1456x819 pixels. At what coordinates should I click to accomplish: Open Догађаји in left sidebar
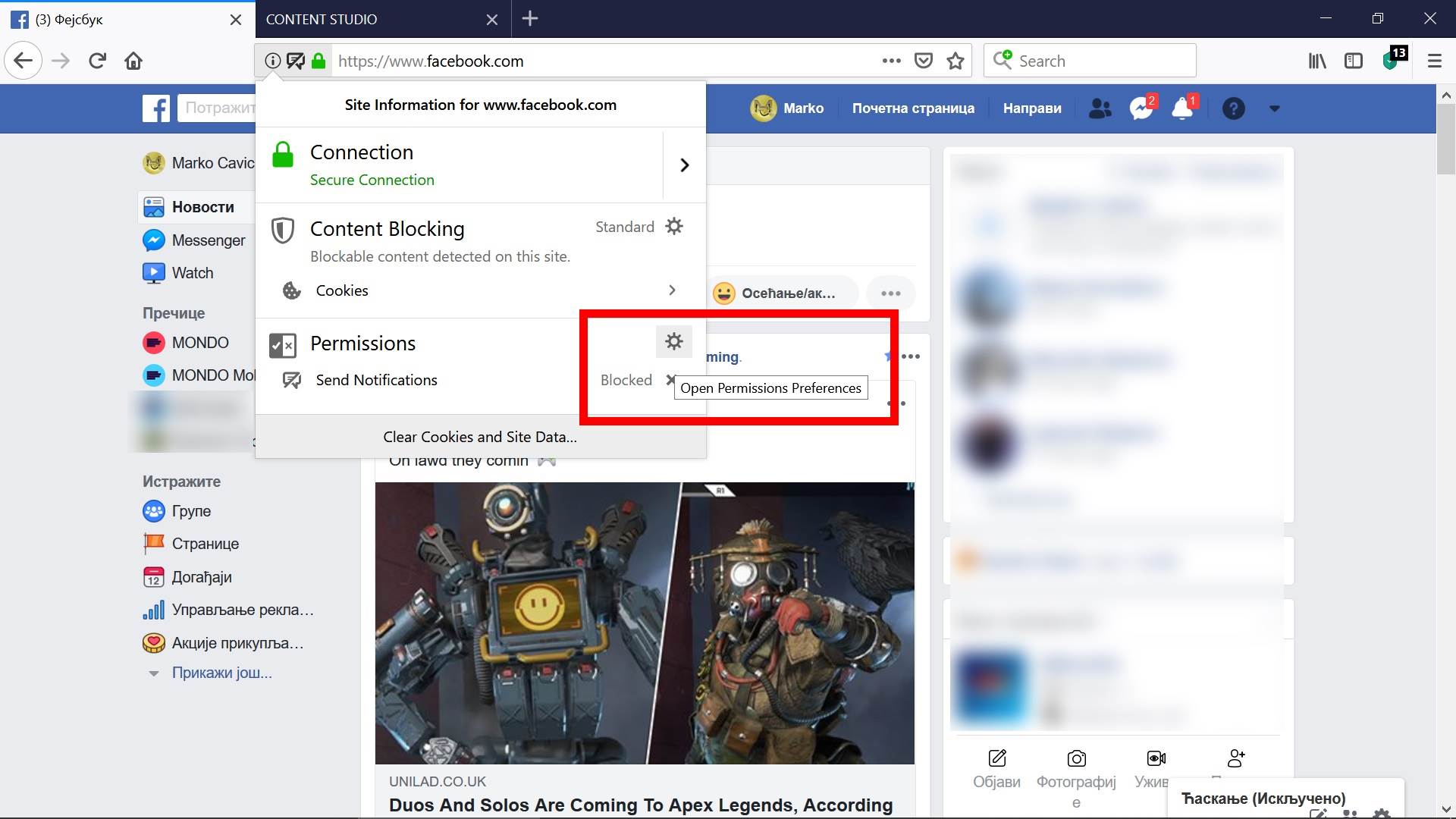(x=202, y=577)
